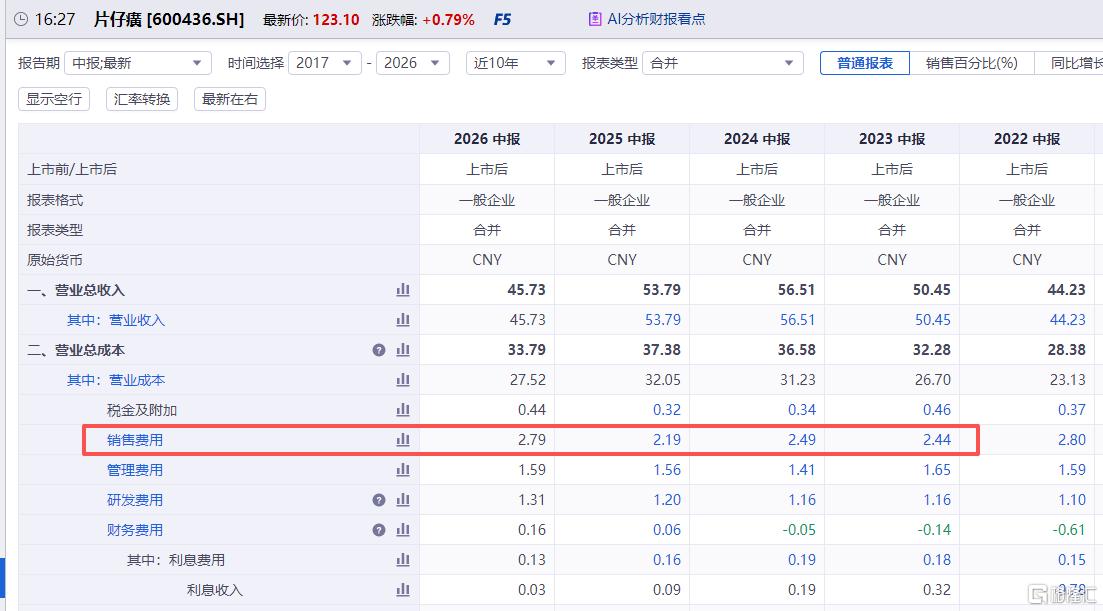The height and width of the screenshot is (611, 1103).
Task: Open chart icon for 利息费用 row
Action: [403, 560]
